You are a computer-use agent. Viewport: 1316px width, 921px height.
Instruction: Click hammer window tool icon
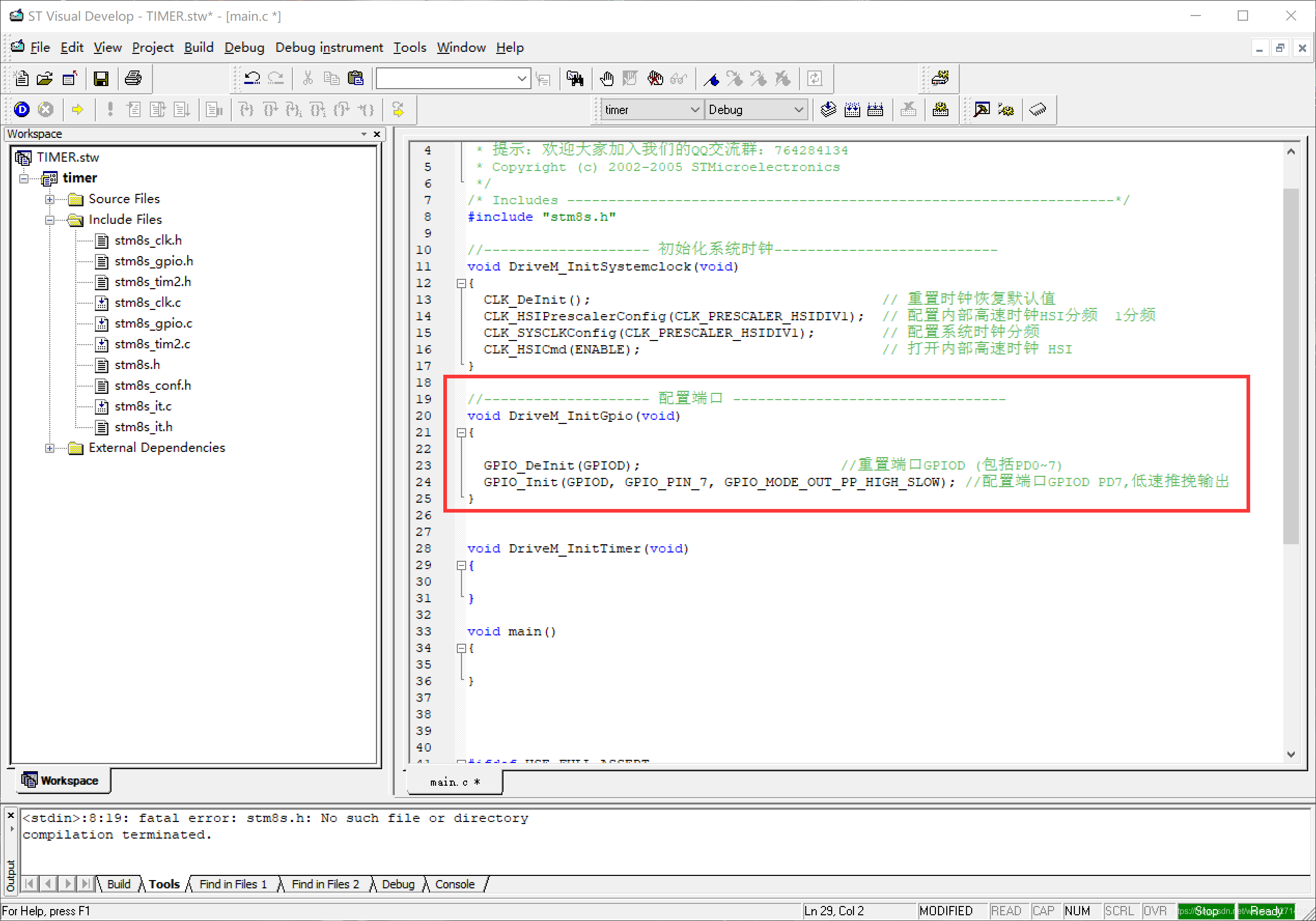(x=982, y=109)
